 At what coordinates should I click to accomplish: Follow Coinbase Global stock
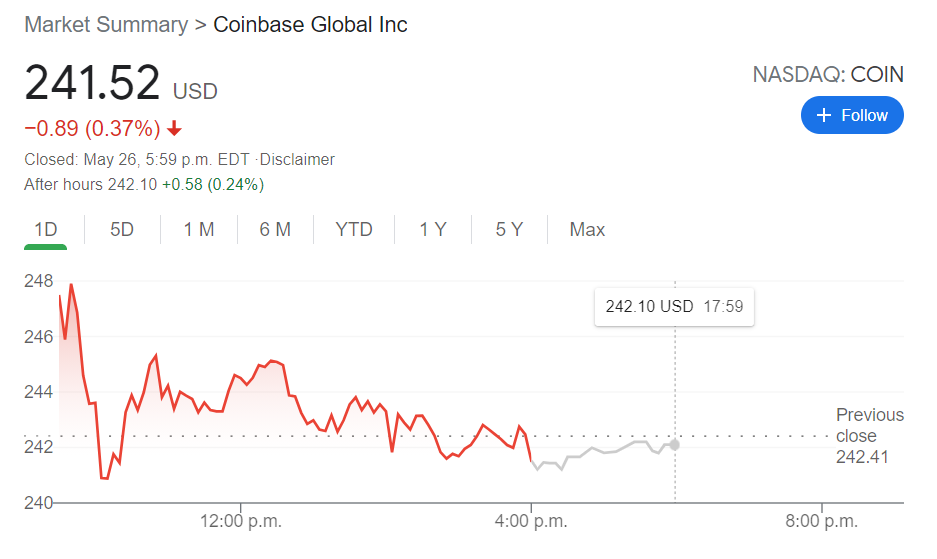click(852, 116)
